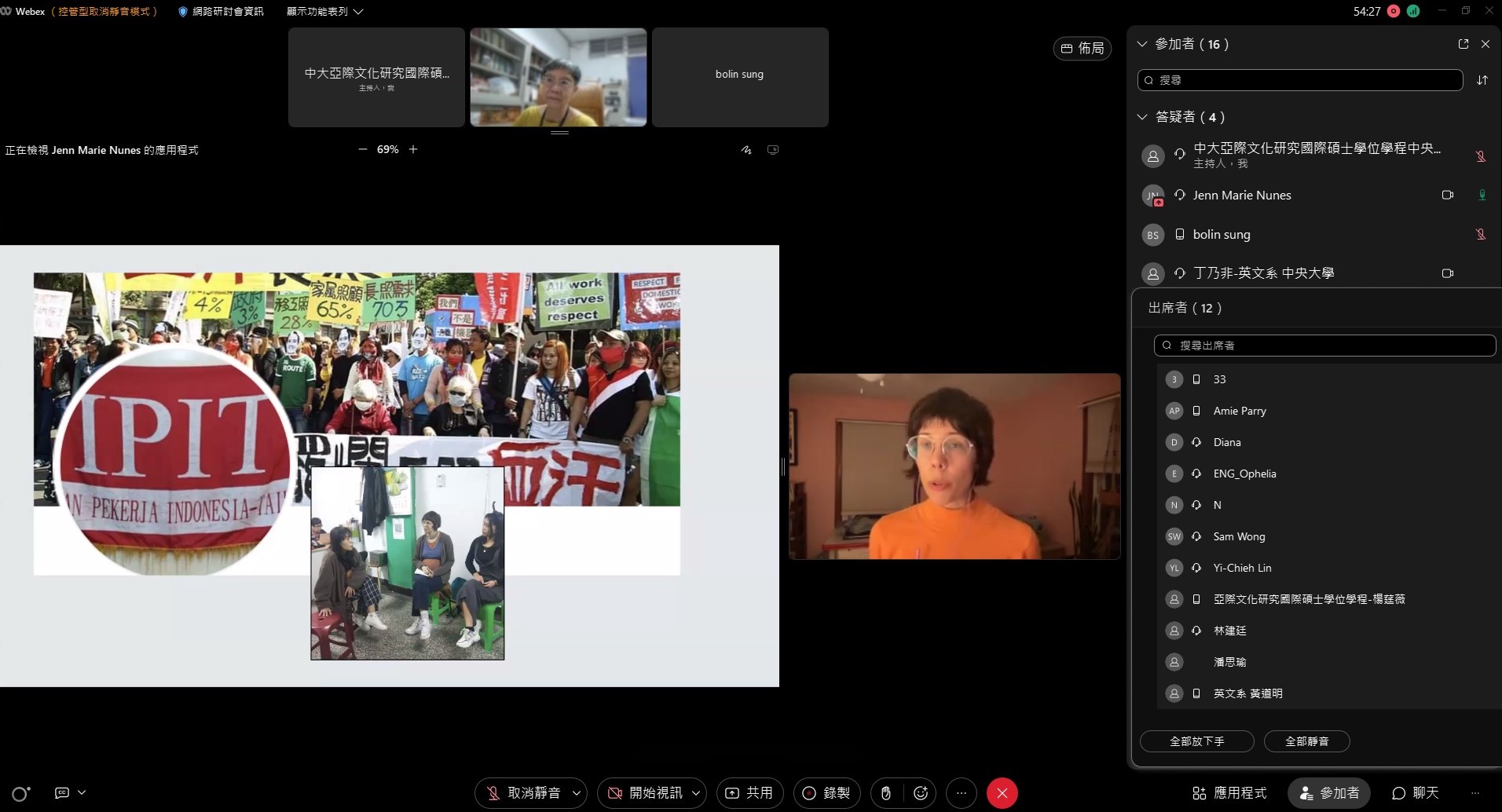Image resolution: width=1502 pixels, height=812 pixels.
Task: Select attendee 33
Action: 1328,379
